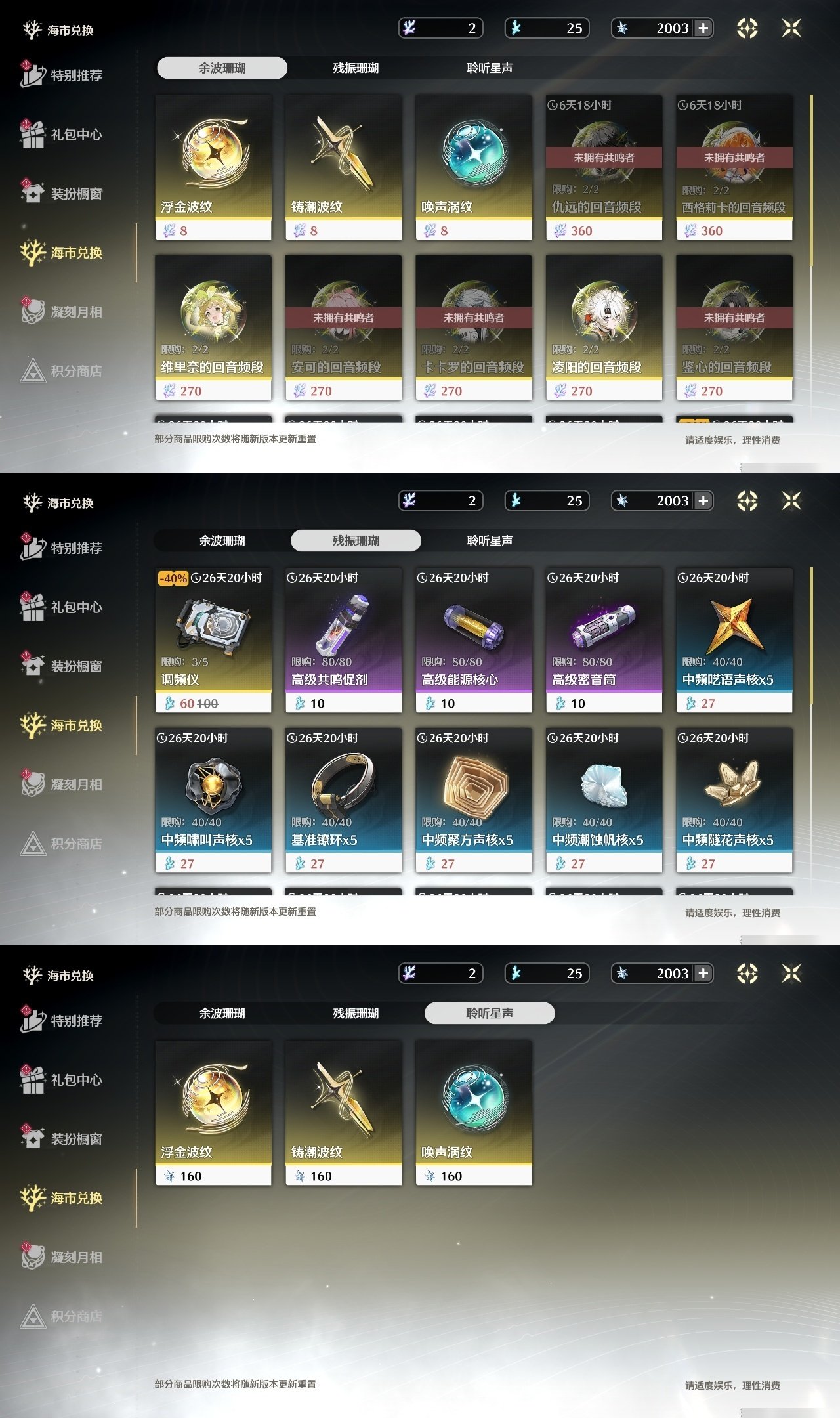Choose 唤声涡纹 priced at 160
The width and height of the screenshot is (840, 1418).
point(474,1113)
